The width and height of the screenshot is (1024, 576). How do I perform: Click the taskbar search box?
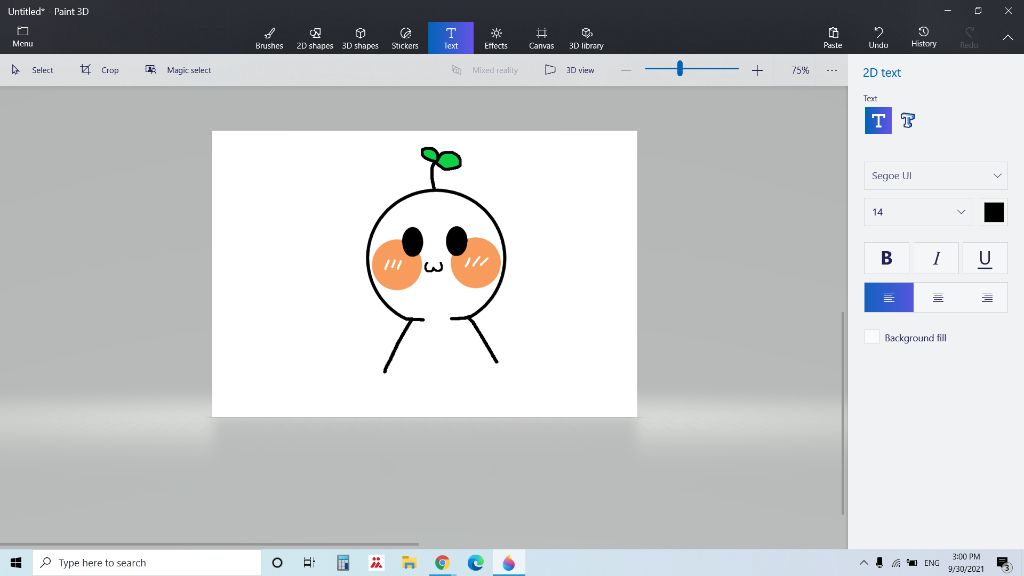pyautogui.click(x=147, y=562)
